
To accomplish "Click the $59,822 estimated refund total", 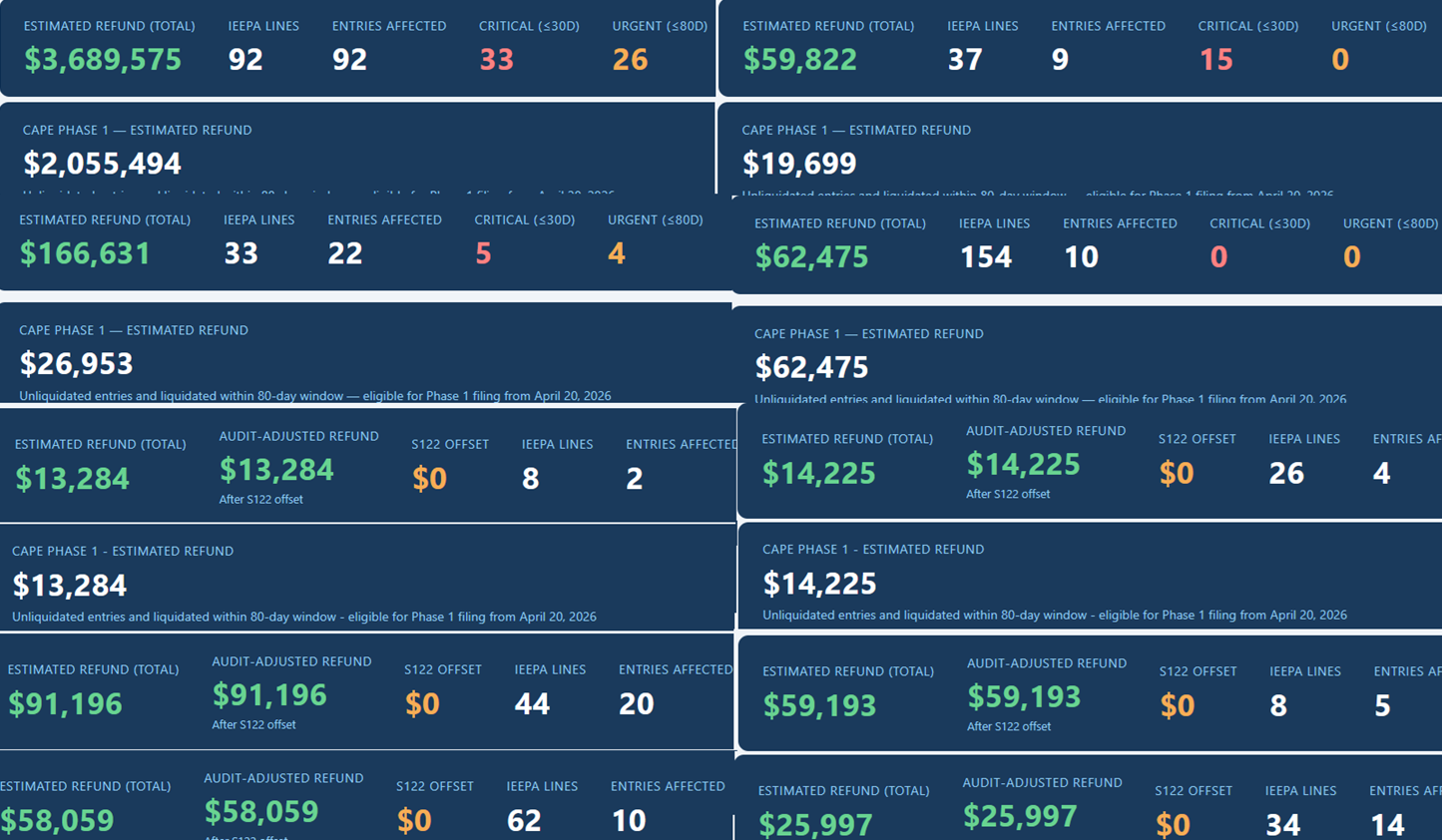I will (799, 60).
